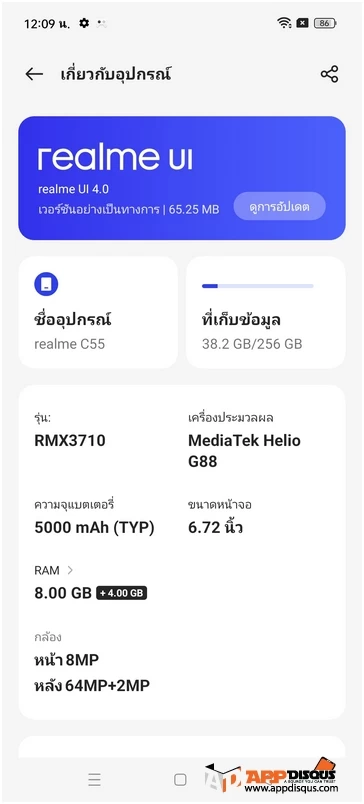The width and height of the screenshot is (364, 804).
Task: Open the recent apps menu icon
Action: tap(94, 780)
